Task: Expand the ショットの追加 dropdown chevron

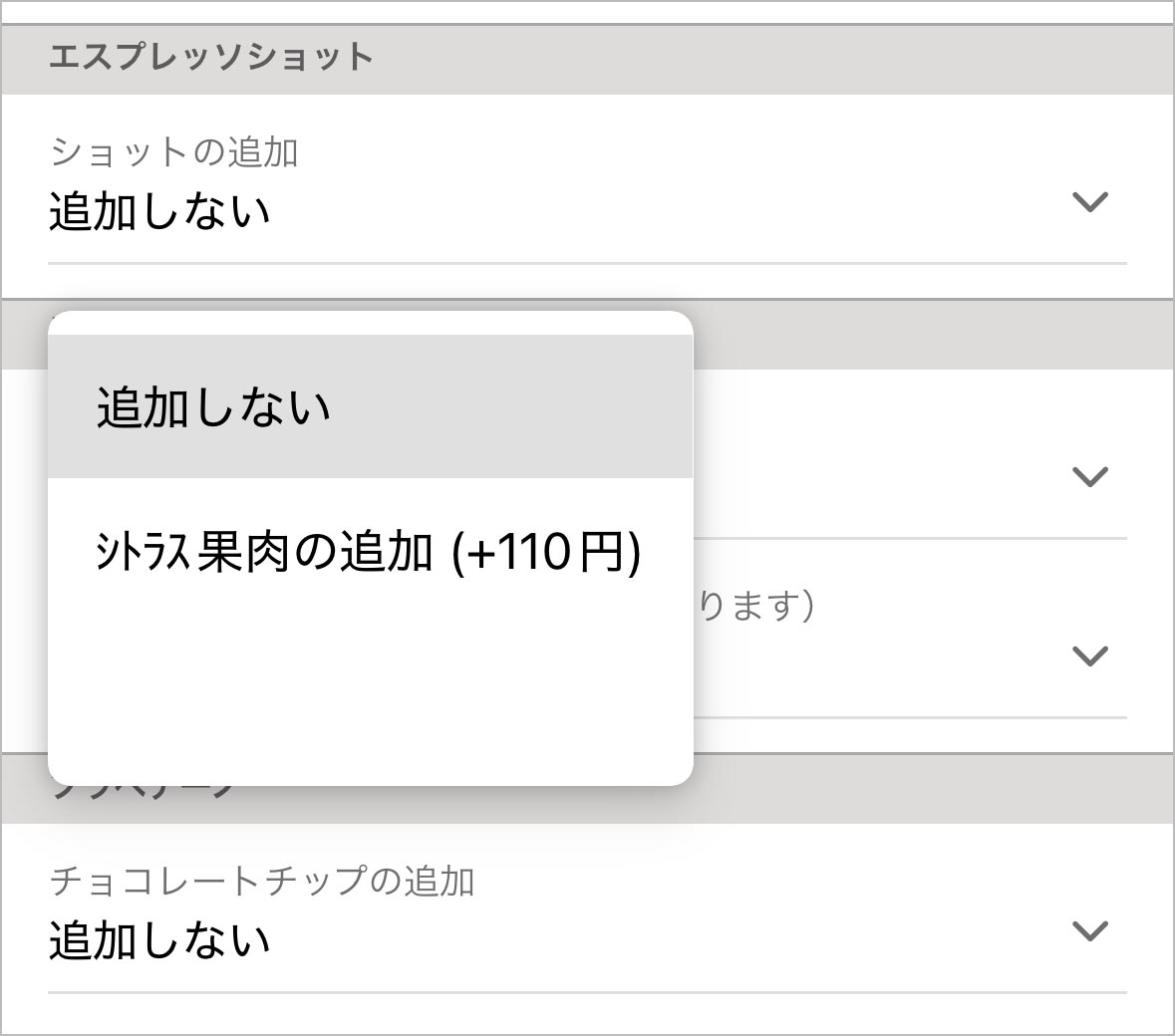Action: [1089, 202]
